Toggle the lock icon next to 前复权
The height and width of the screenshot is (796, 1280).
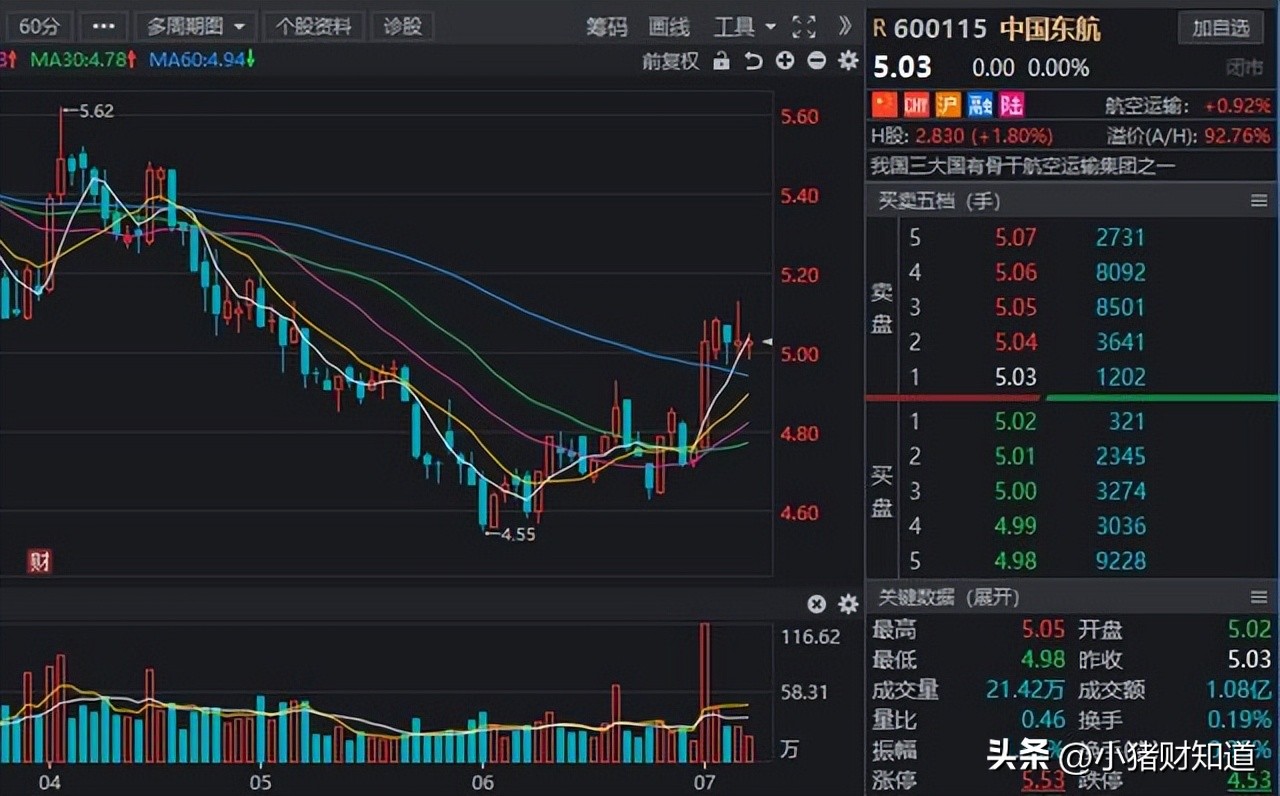click(722, 61)
